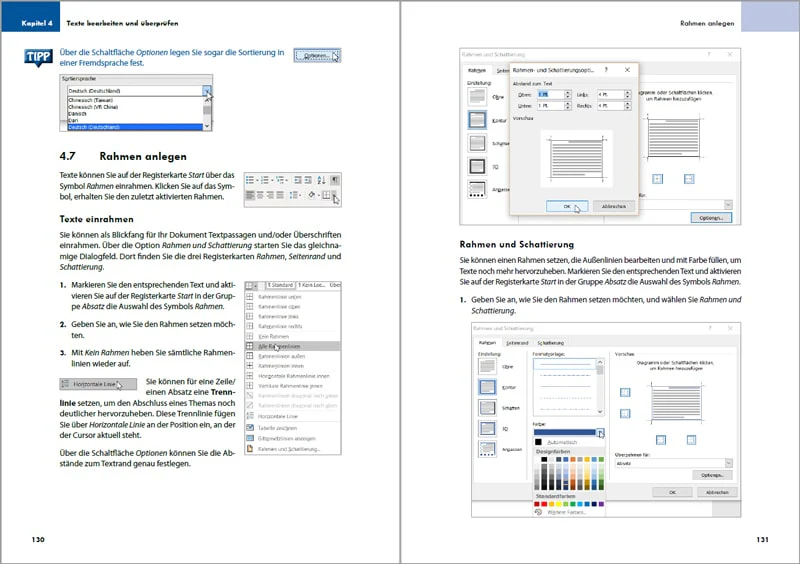Click the Unten spacing stepper arrows
800x564 pixels.
(567, 106)
